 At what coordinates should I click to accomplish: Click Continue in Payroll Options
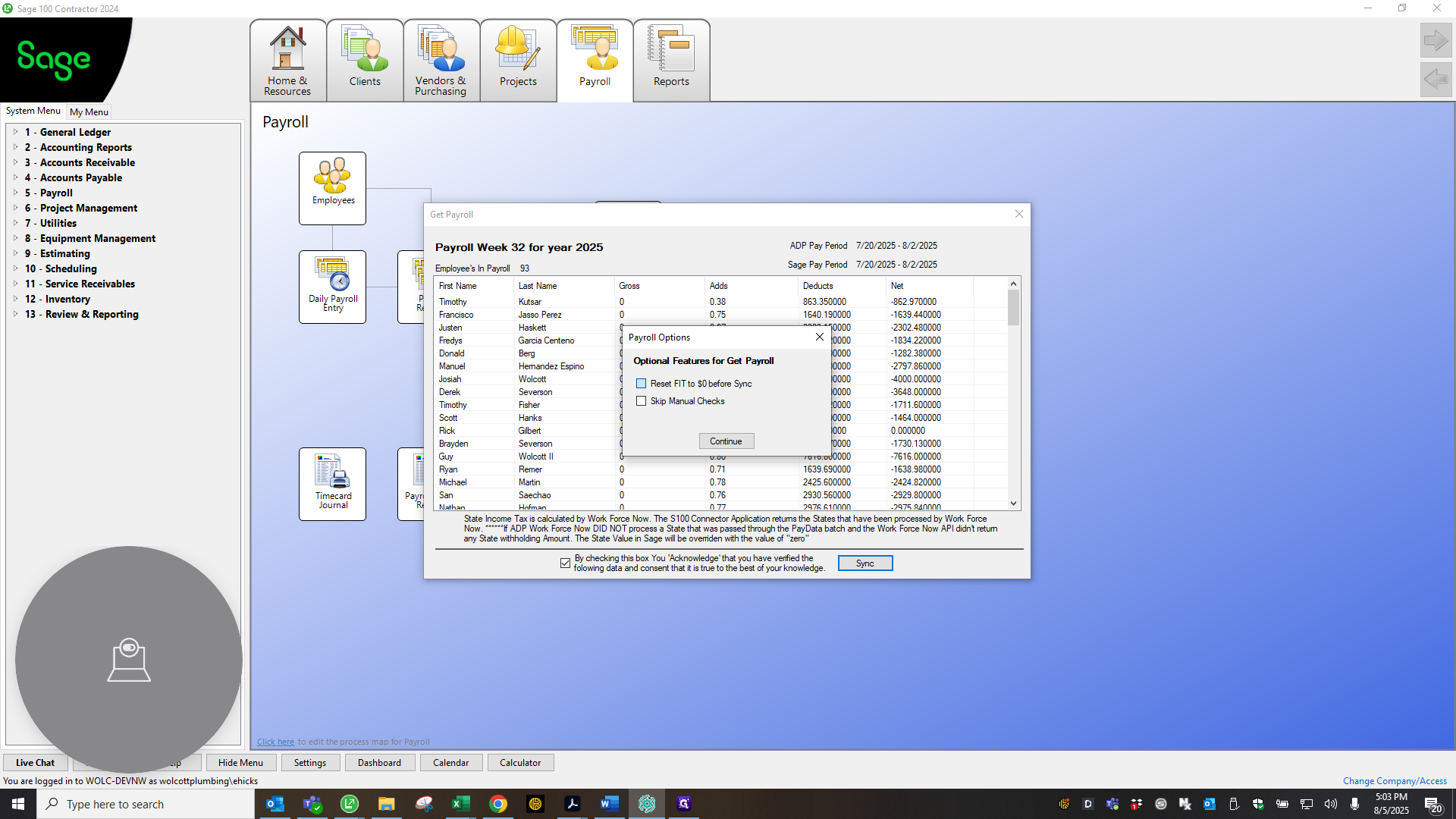point(726,441)
